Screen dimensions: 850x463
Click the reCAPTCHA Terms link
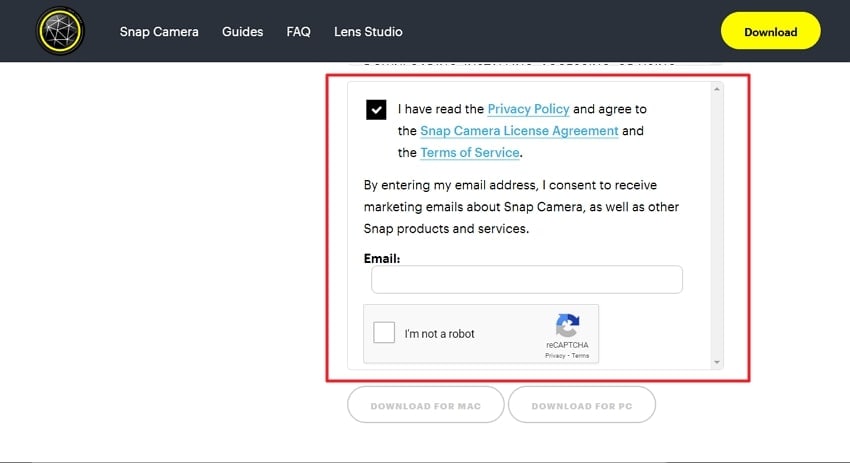tap(580, 356)
